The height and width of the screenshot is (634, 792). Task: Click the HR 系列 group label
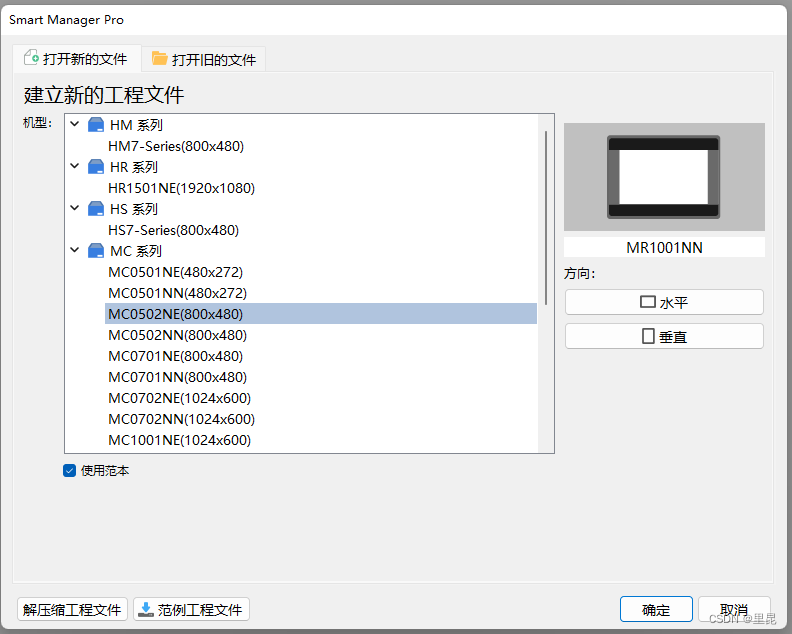134,167
